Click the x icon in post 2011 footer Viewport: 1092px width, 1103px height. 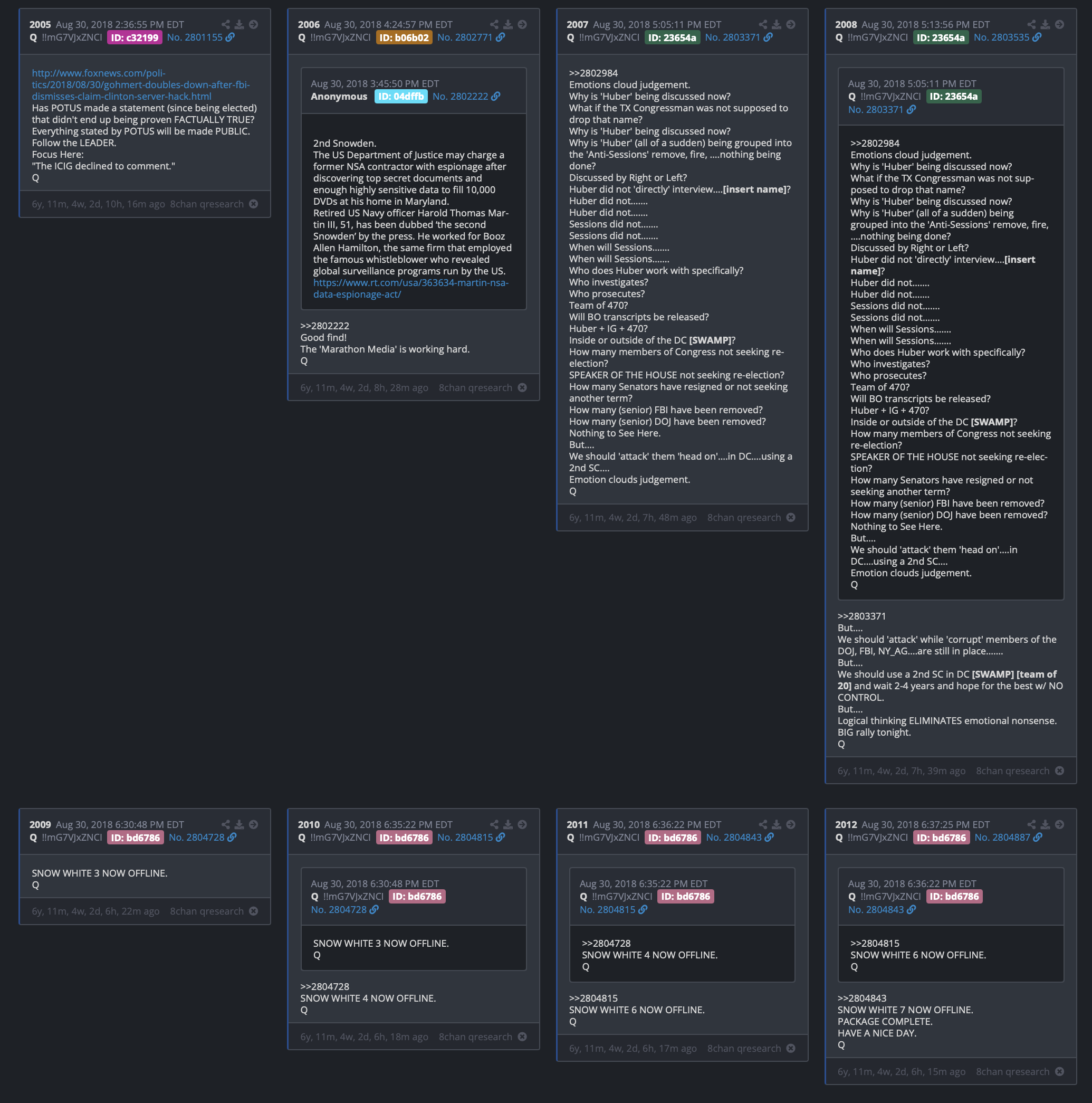791,1048
